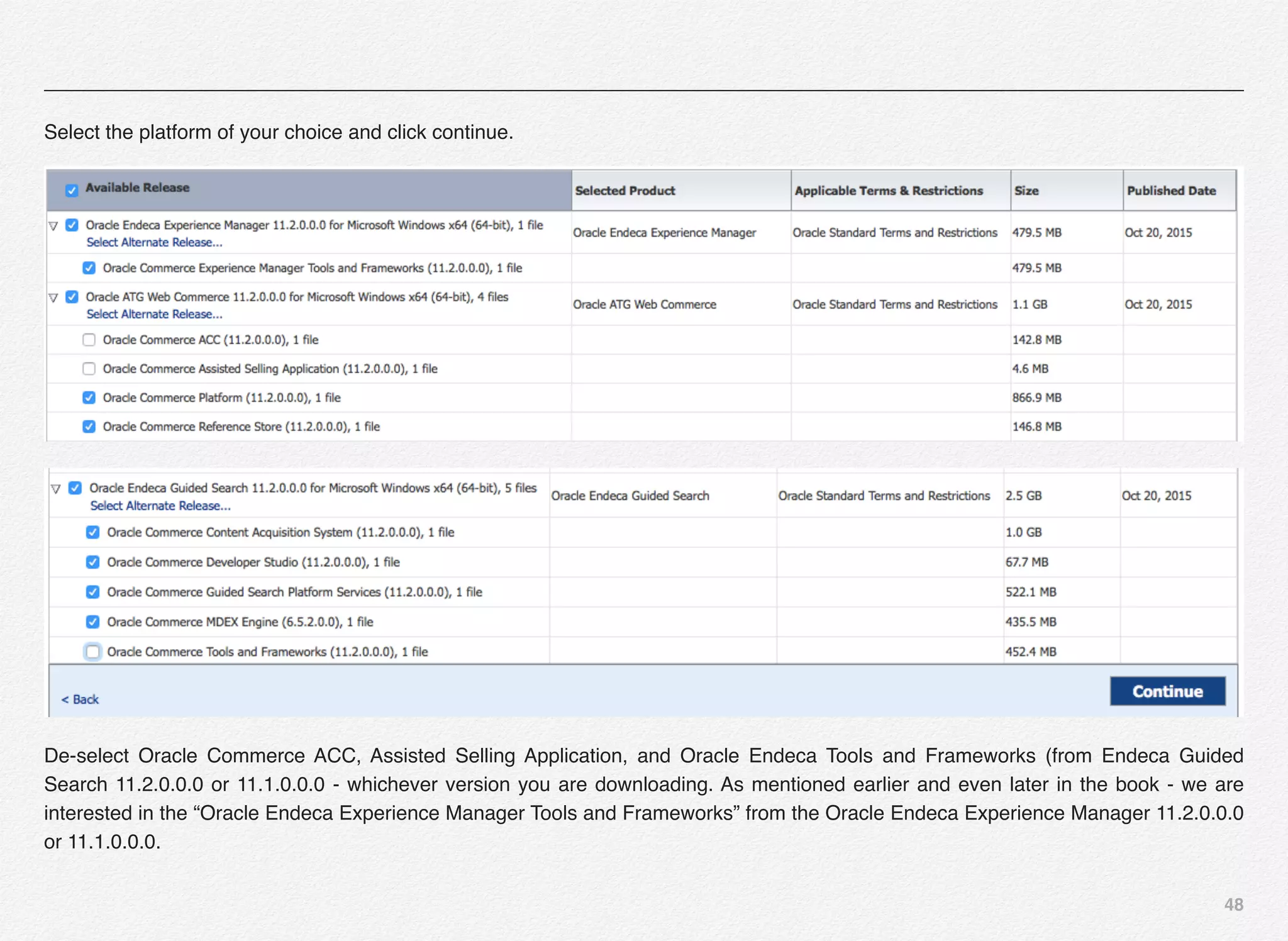Click the Size column header

pyautogui.click(x=1067, y=191)
